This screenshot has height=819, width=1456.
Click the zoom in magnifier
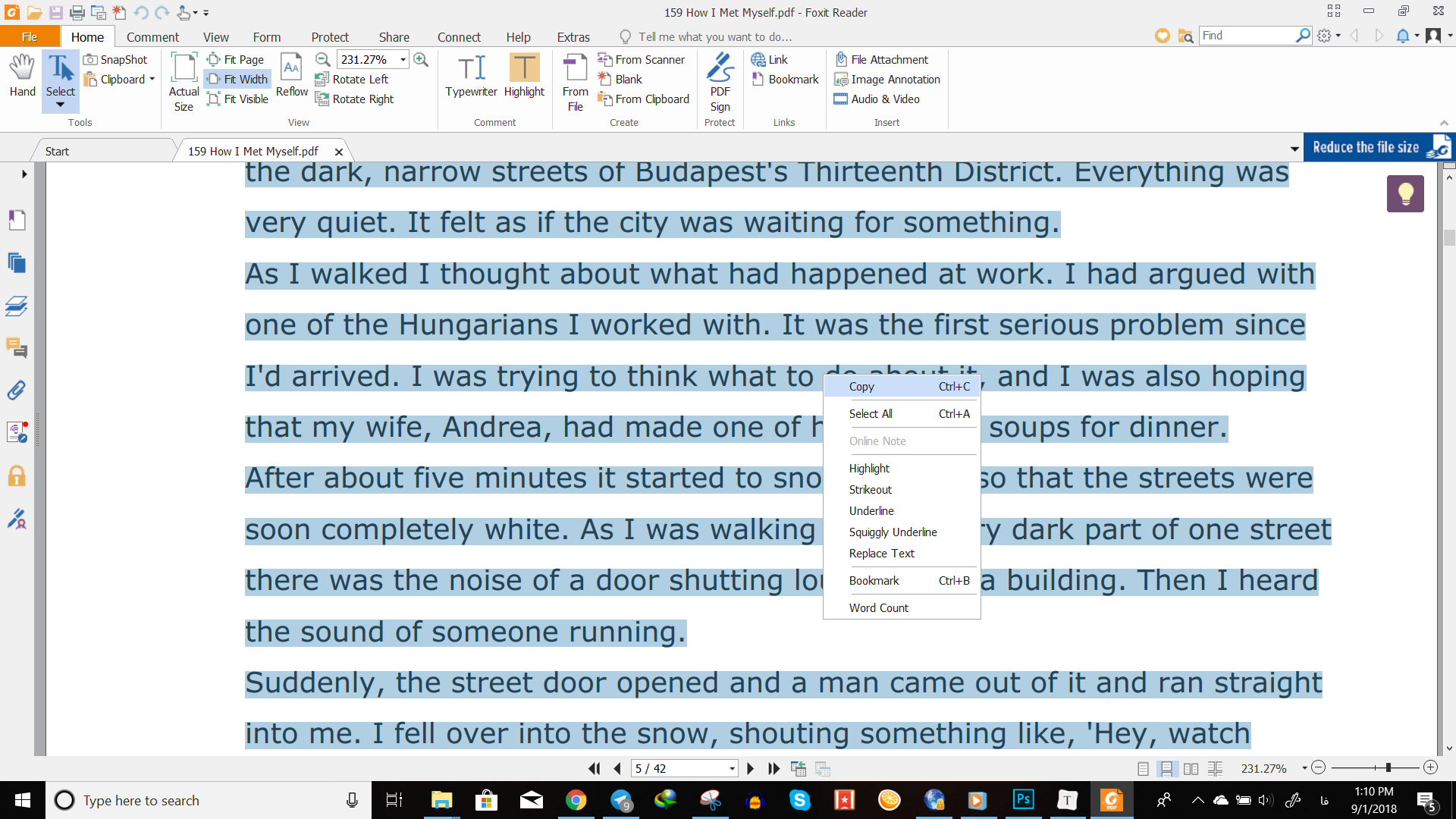(421, 59)
